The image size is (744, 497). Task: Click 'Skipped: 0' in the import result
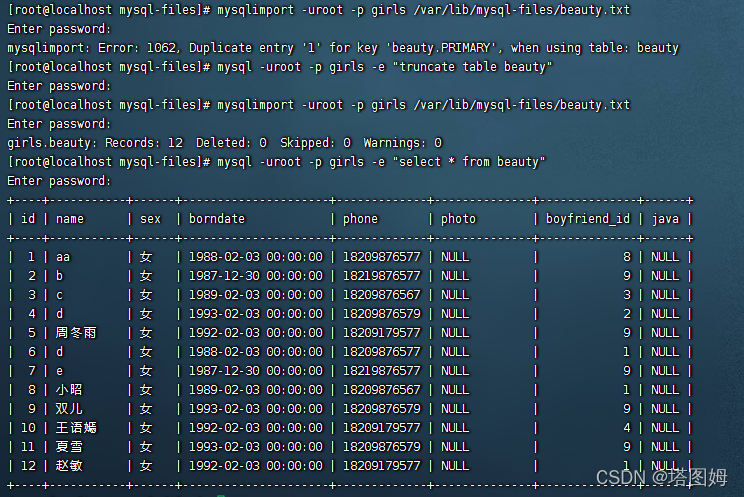[x=315, y=143]
